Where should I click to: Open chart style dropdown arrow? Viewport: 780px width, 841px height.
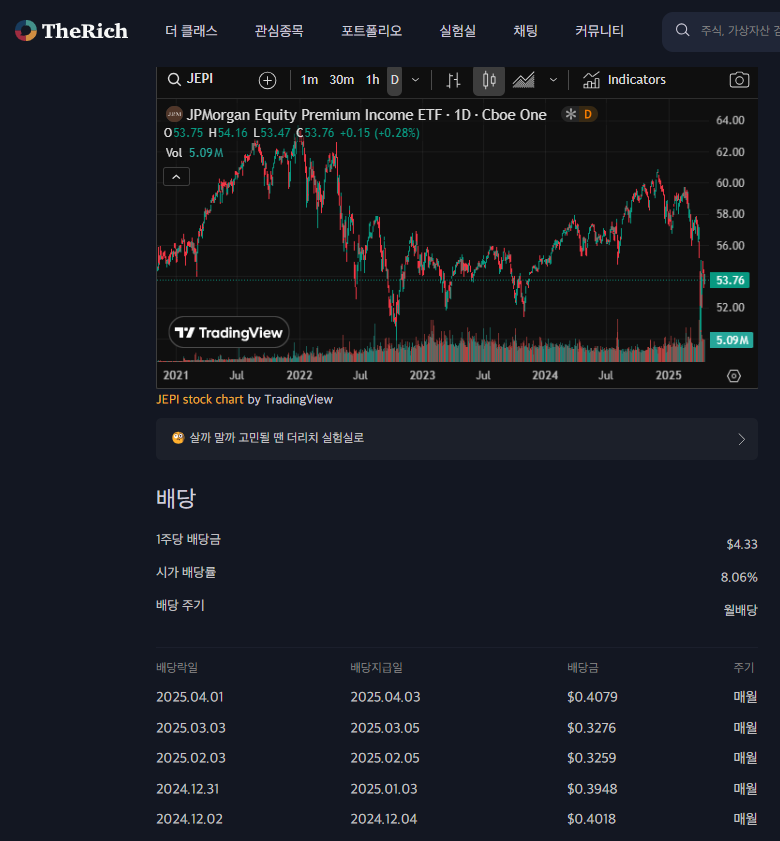[553, 80]
